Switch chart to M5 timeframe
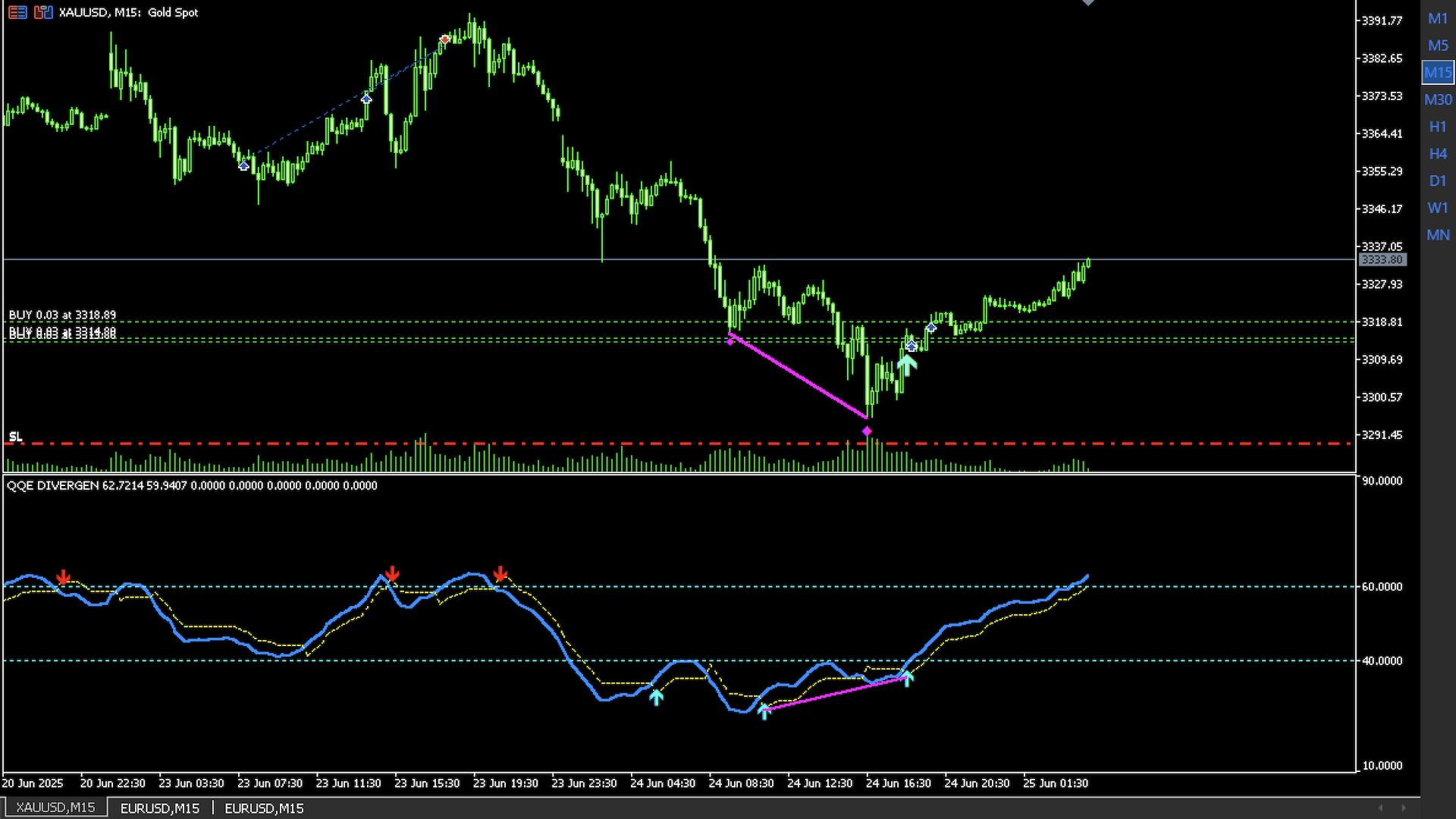 (x=1438, y=45)
